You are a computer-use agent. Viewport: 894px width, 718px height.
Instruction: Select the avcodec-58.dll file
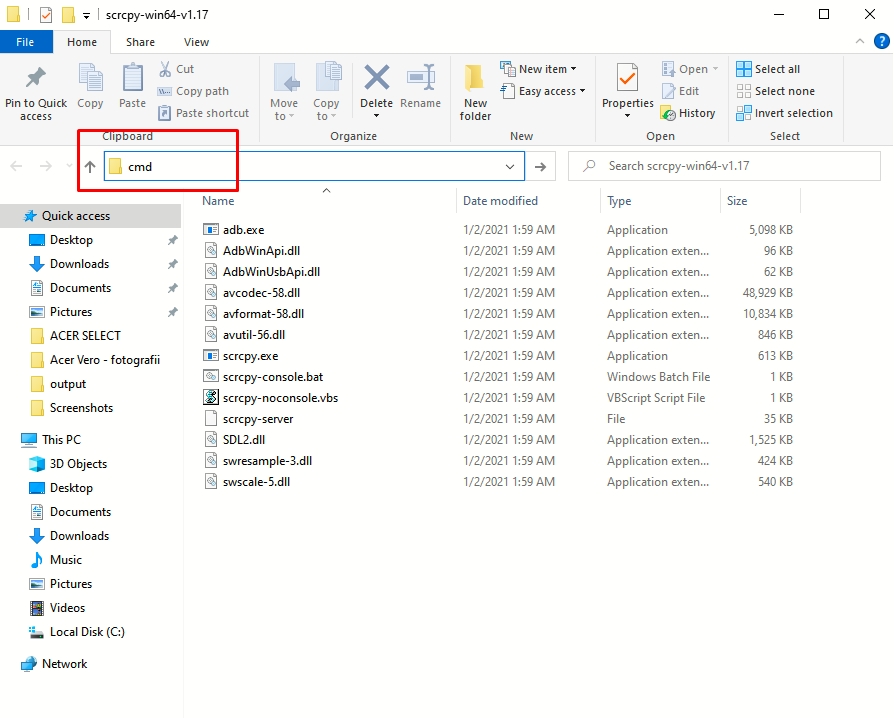[x=261, y=293]
